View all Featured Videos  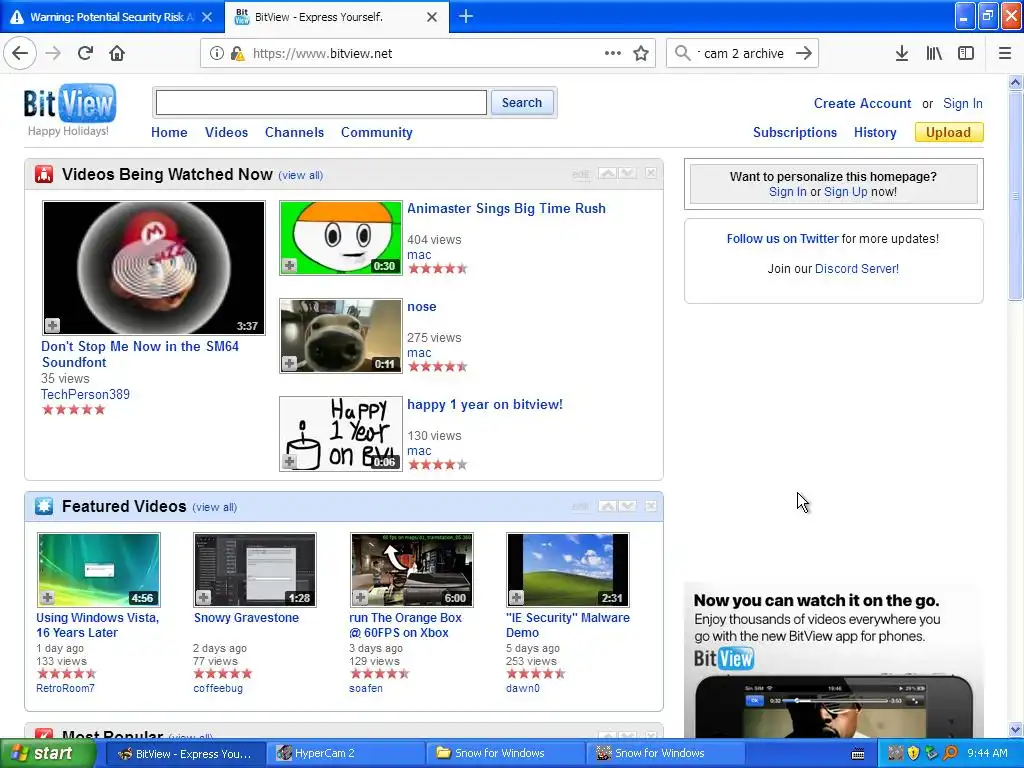[x=214, y=507]
